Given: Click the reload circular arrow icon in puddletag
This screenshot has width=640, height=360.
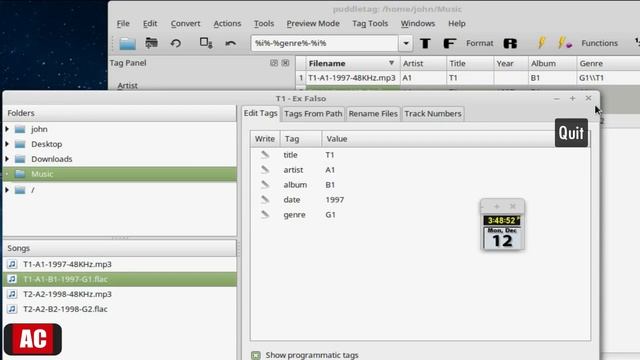Looking at the screenshot, I should [176, 43].
